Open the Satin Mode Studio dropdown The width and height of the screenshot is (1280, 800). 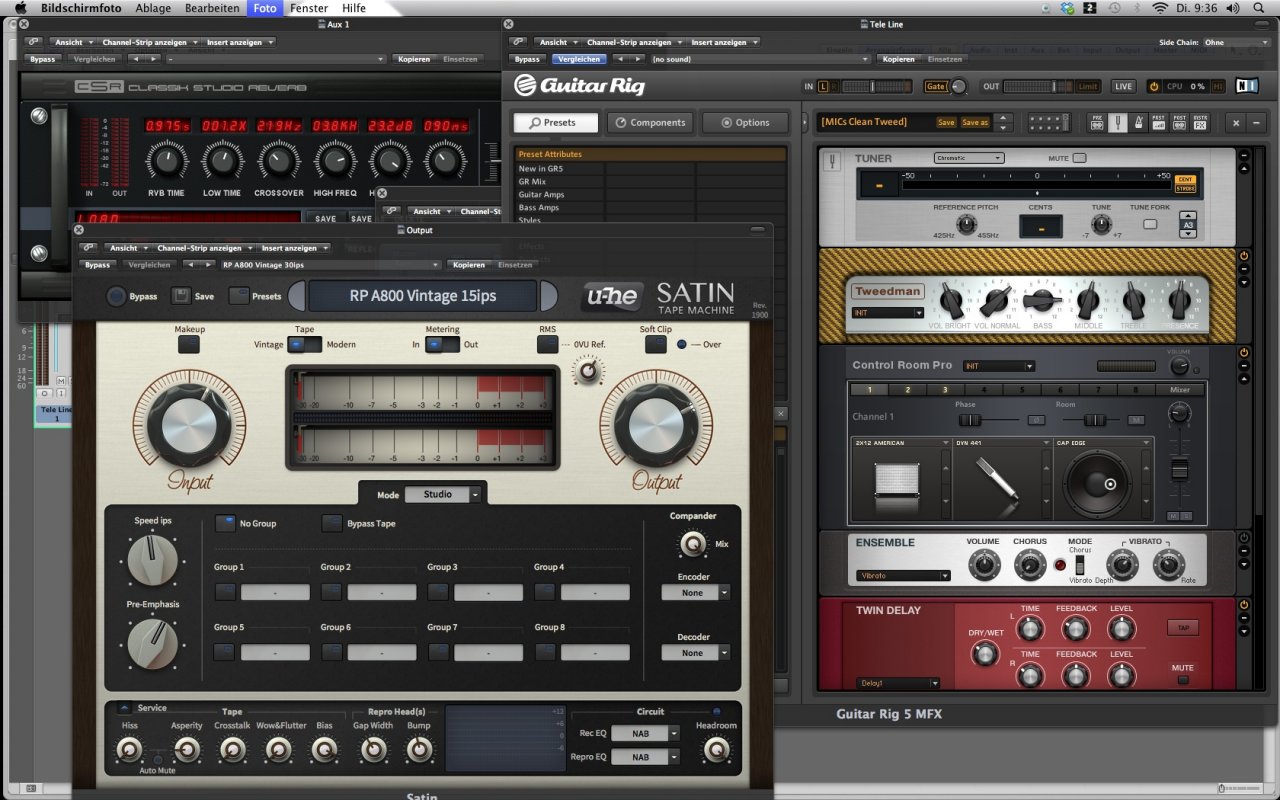442,494
